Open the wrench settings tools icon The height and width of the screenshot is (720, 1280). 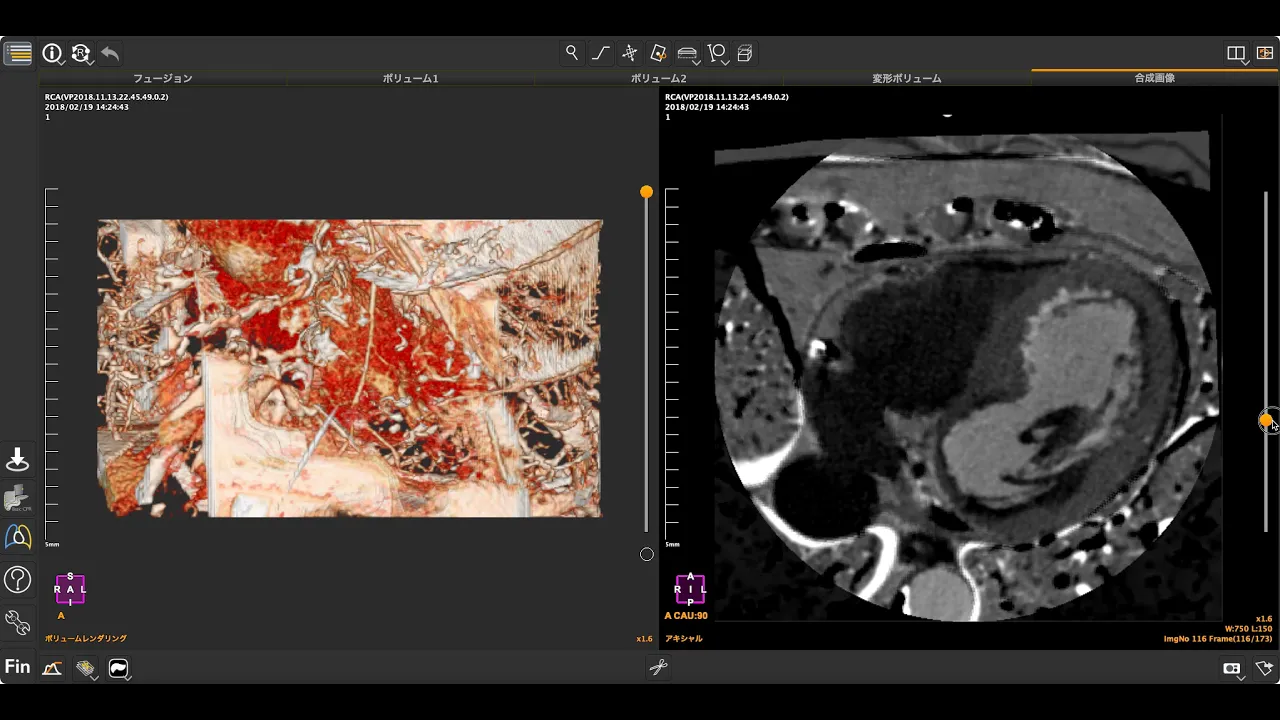coord(18,623)
